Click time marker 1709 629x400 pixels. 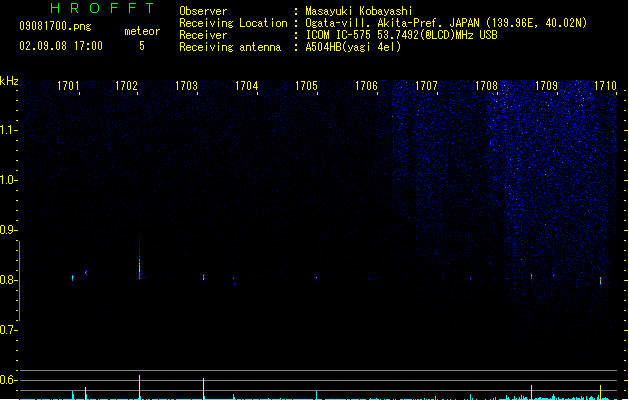point(546,86)
